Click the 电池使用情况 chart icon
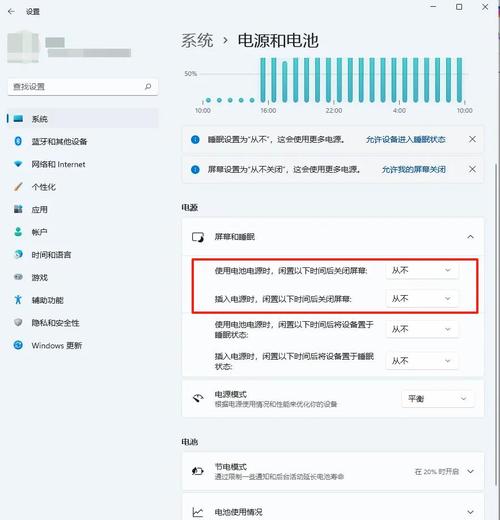Image resolution: width=500 pixels, height=520 pixels. pos(198,512)
